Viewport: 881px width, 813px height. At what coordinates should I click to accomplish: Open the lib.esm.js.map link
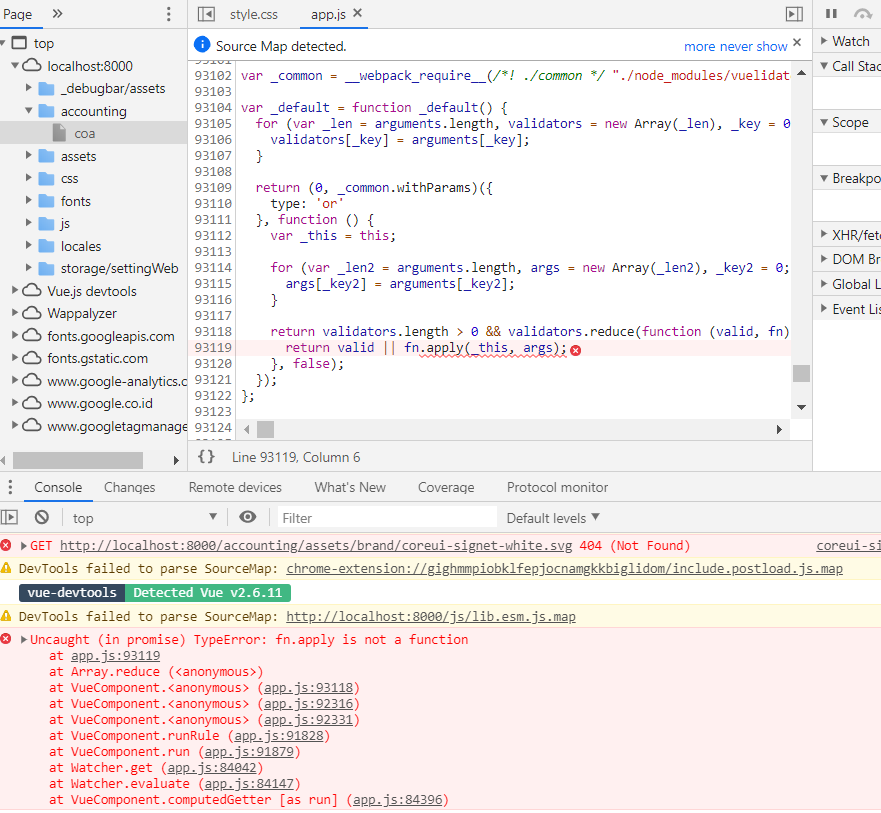(x=430, y=616)
